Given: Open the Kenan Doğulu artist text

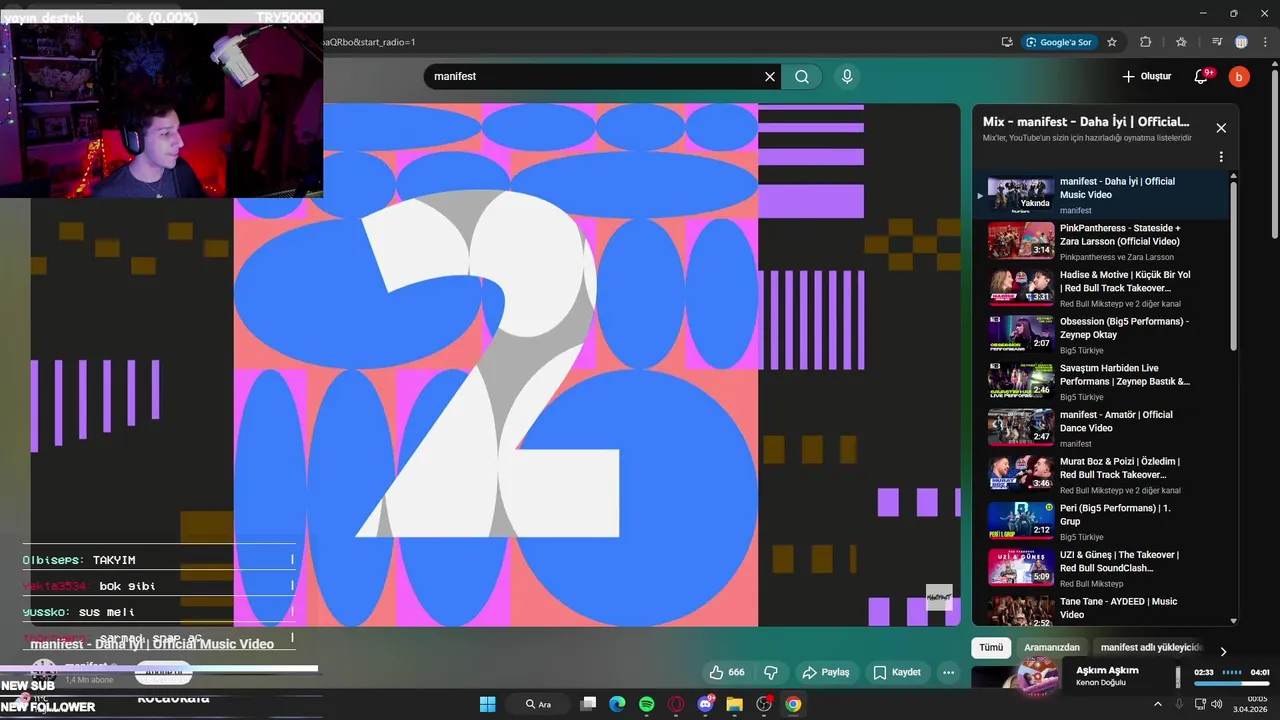Looking at the screenshot, I should 1100,683.
